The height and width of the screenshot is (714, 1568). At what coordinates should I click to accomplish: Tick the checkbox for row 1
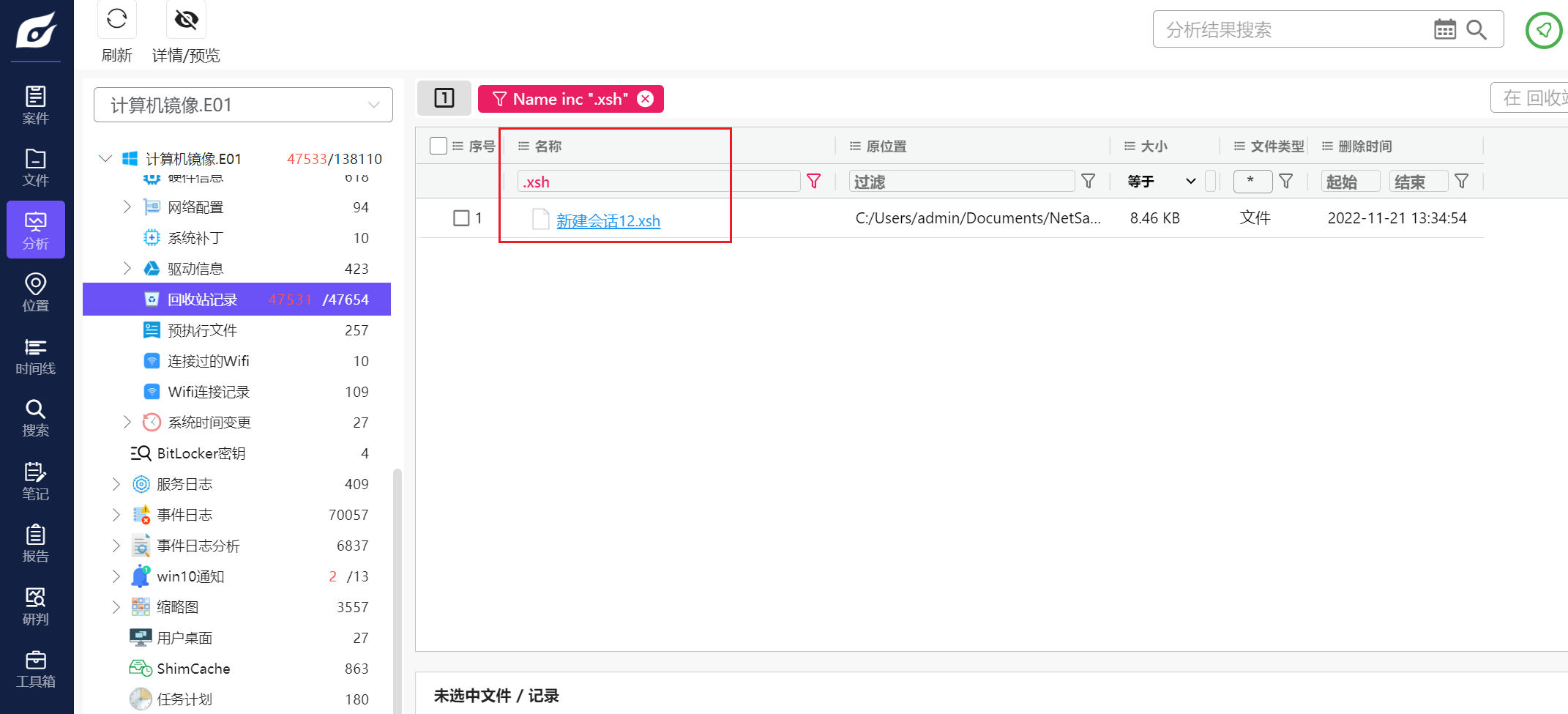coord(461,218)
